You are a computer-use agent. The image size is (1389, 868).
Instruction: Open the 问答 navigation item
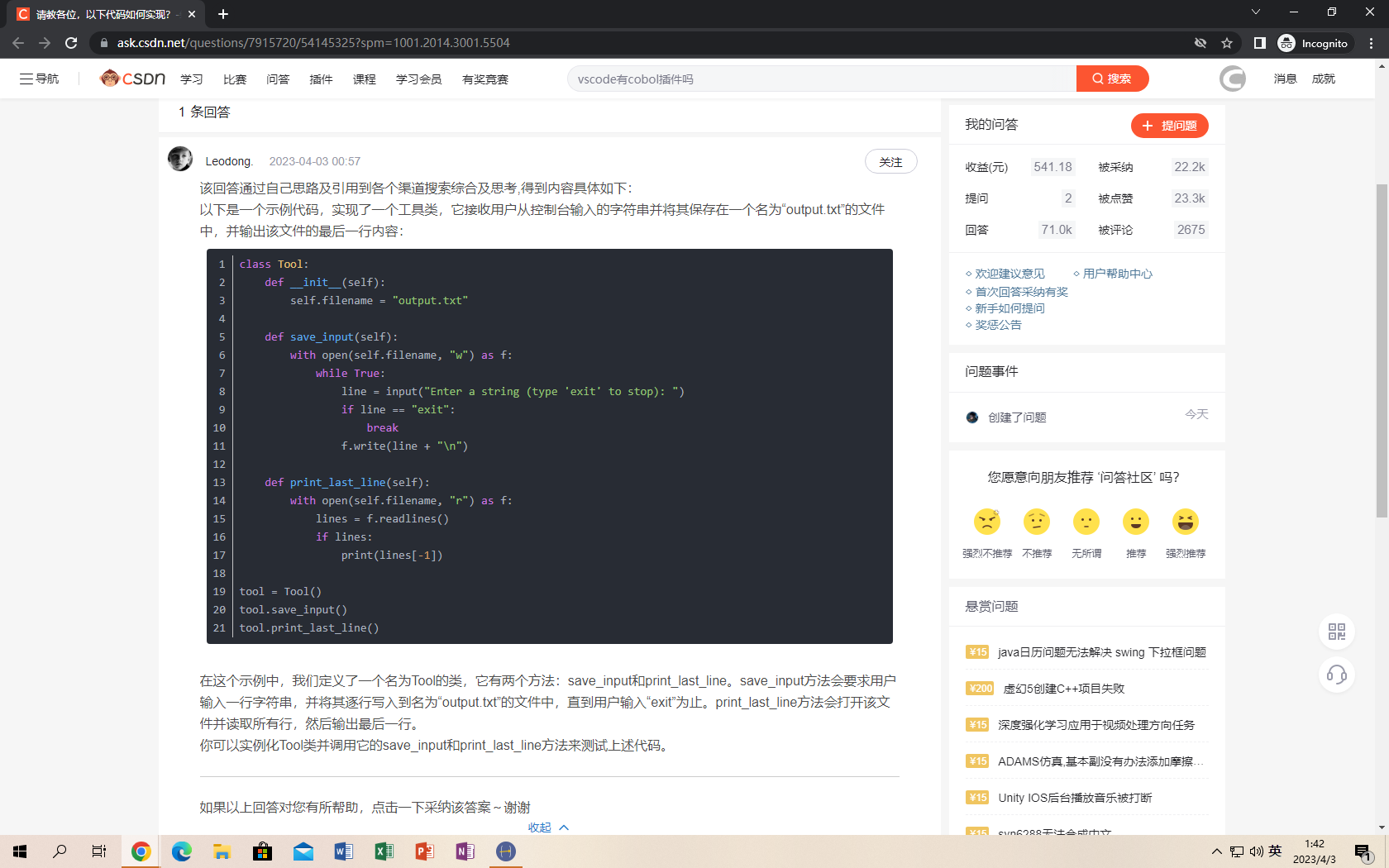[278, 79]
